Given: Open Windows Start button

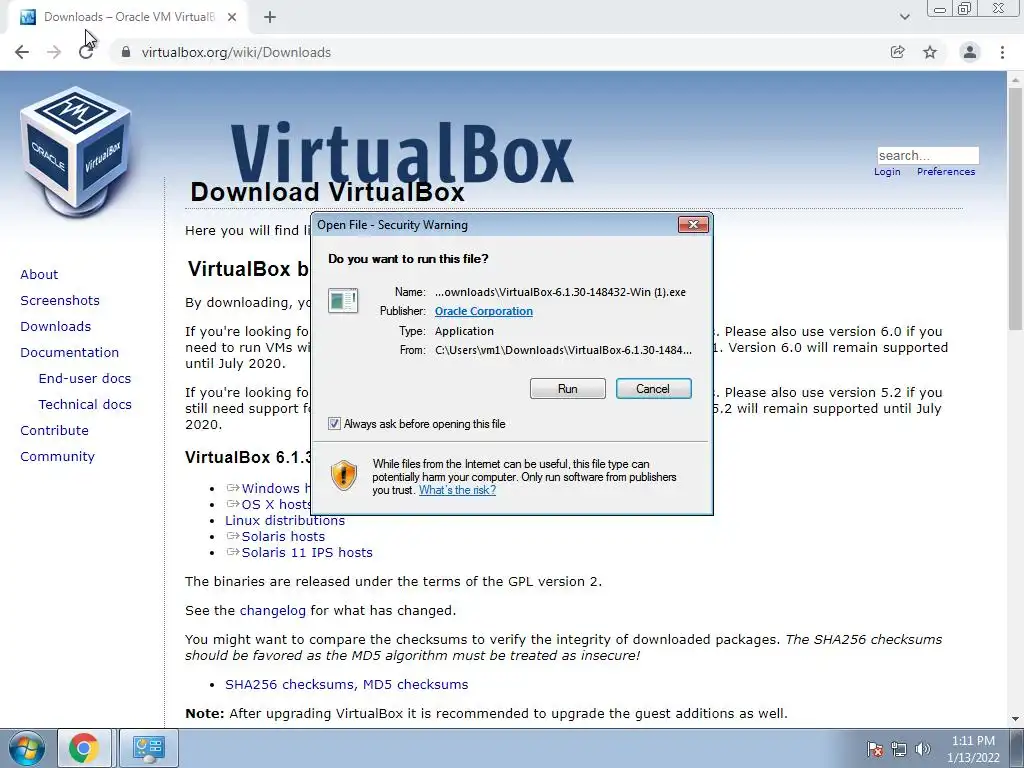Looking at the screenshot, I should [26, 748].
